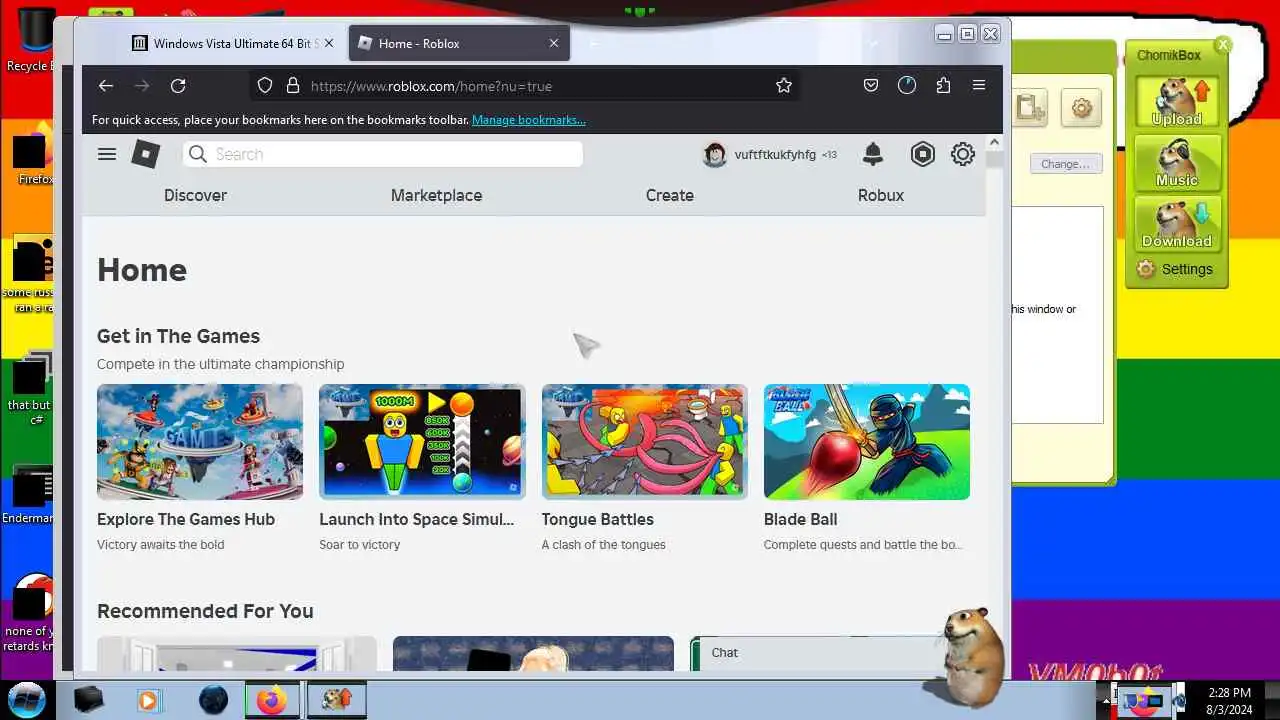Open the Roblox hamburger navigation menu
Viewport: 1280px width, 720px height.
click(x=107, y=154)
